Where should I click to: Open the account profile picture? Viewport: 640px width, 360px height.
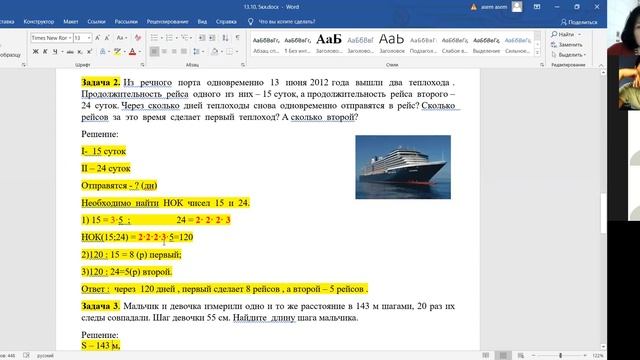(517, 7)
